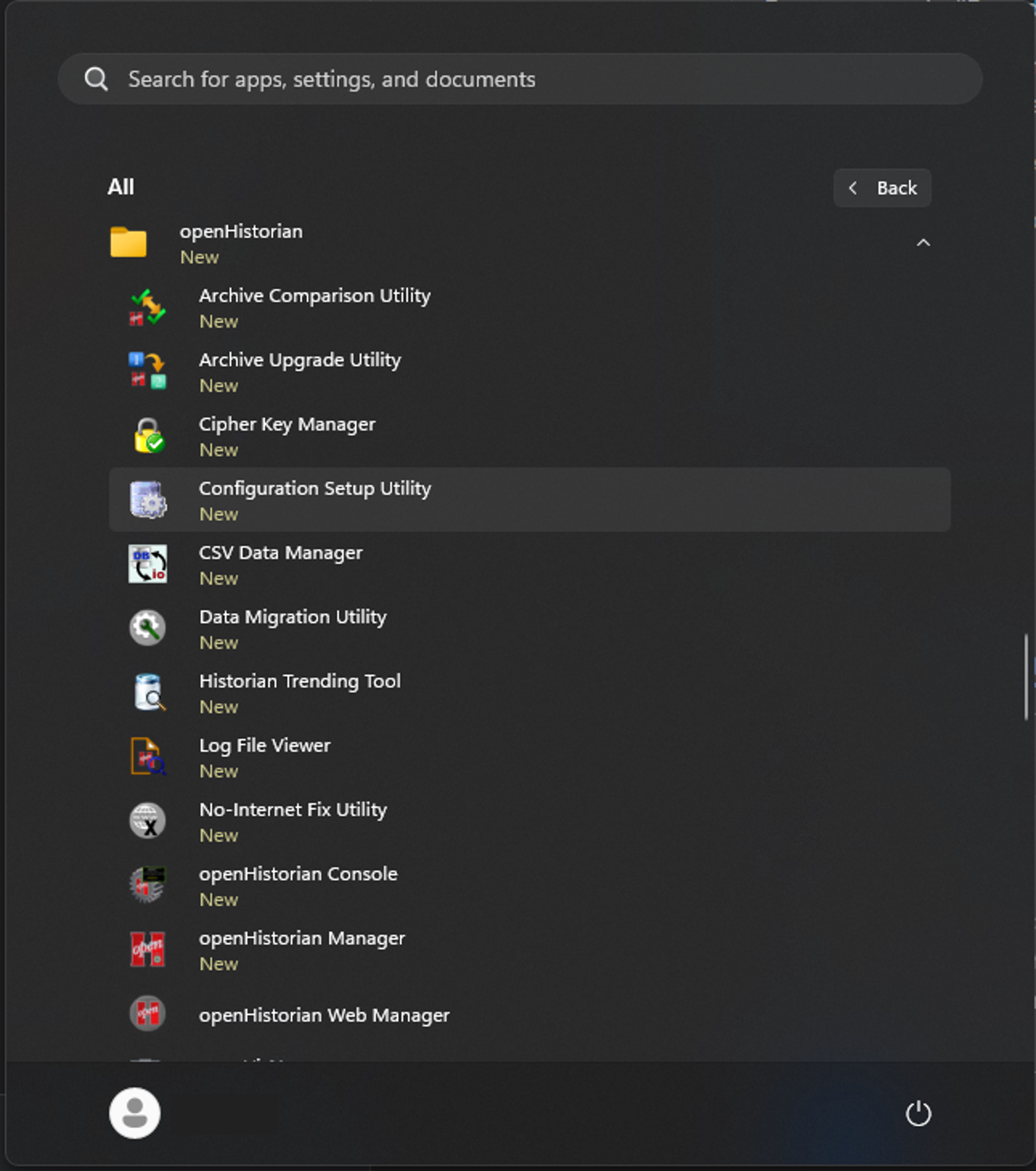The height and width of the screenshot is (1171, 1036).
Task: Go Back to the pinned apps
Action: (882, 188)
